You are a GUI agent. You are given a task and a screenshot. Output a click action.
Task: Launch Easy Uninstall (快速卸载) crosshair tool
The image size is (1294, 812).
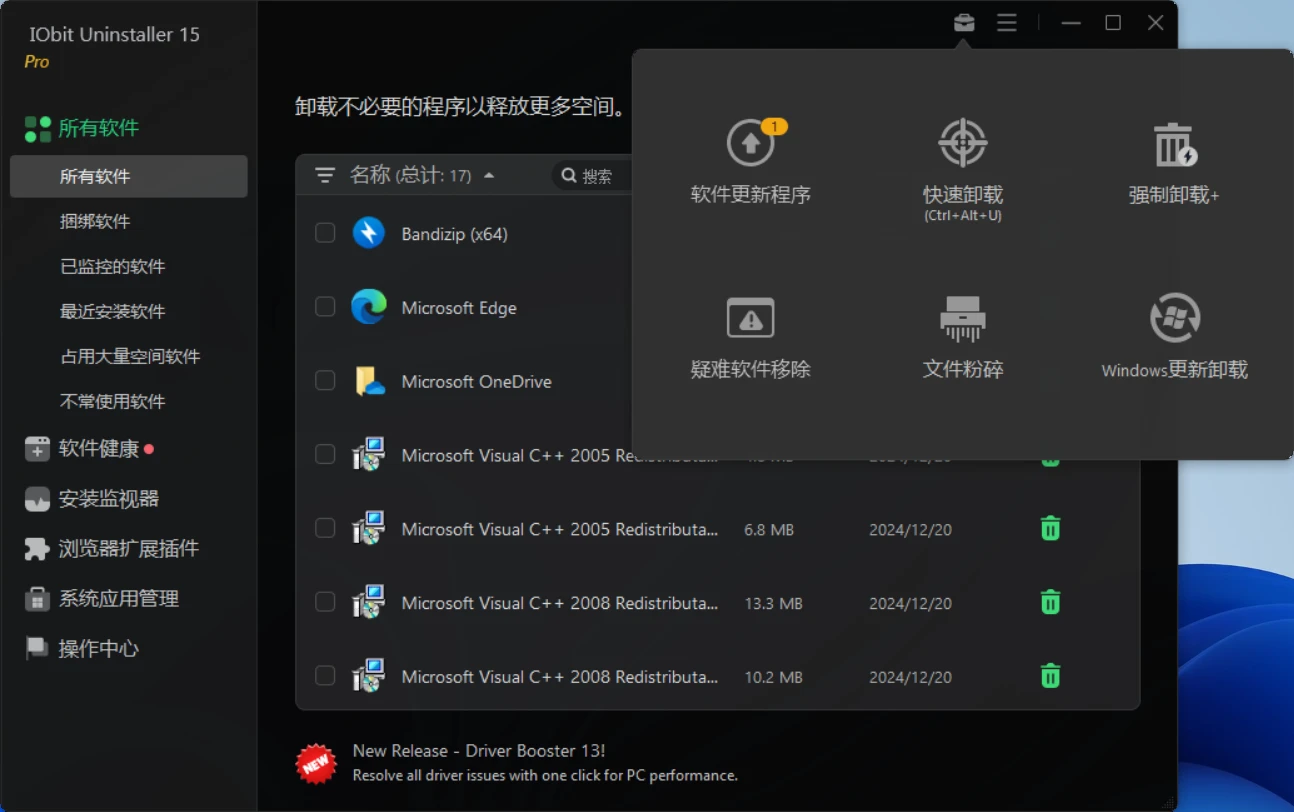[963, 168]
